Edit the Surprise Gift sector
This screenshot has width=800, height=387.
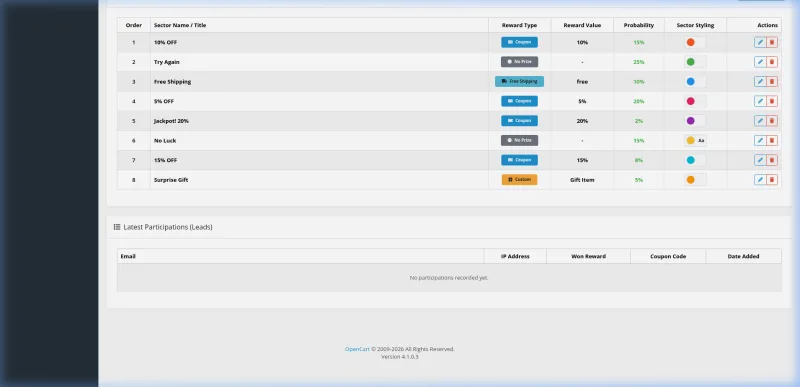click(760, 179)
